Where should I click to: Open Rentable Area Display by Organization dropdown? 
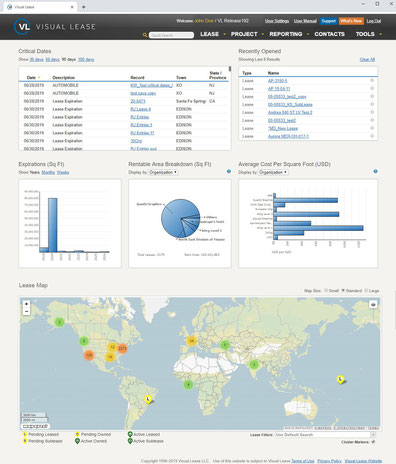tap(163, 172)
